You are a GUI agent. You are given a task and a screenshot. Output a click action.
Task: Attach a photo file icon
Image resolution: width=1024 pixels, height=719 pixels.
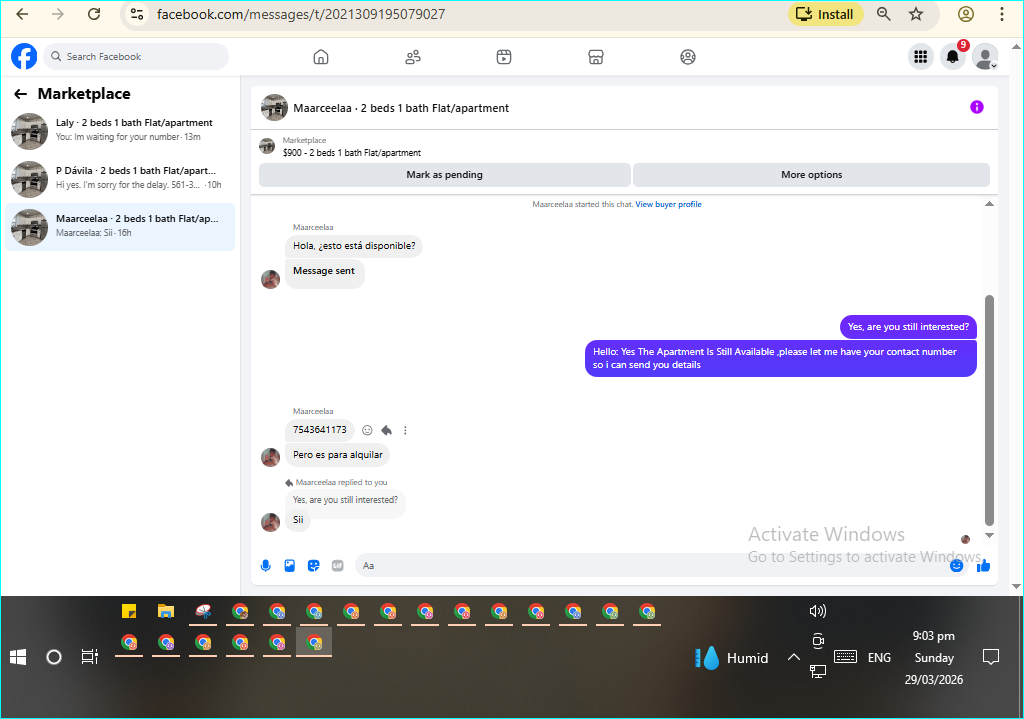click(x=290, y=566)
